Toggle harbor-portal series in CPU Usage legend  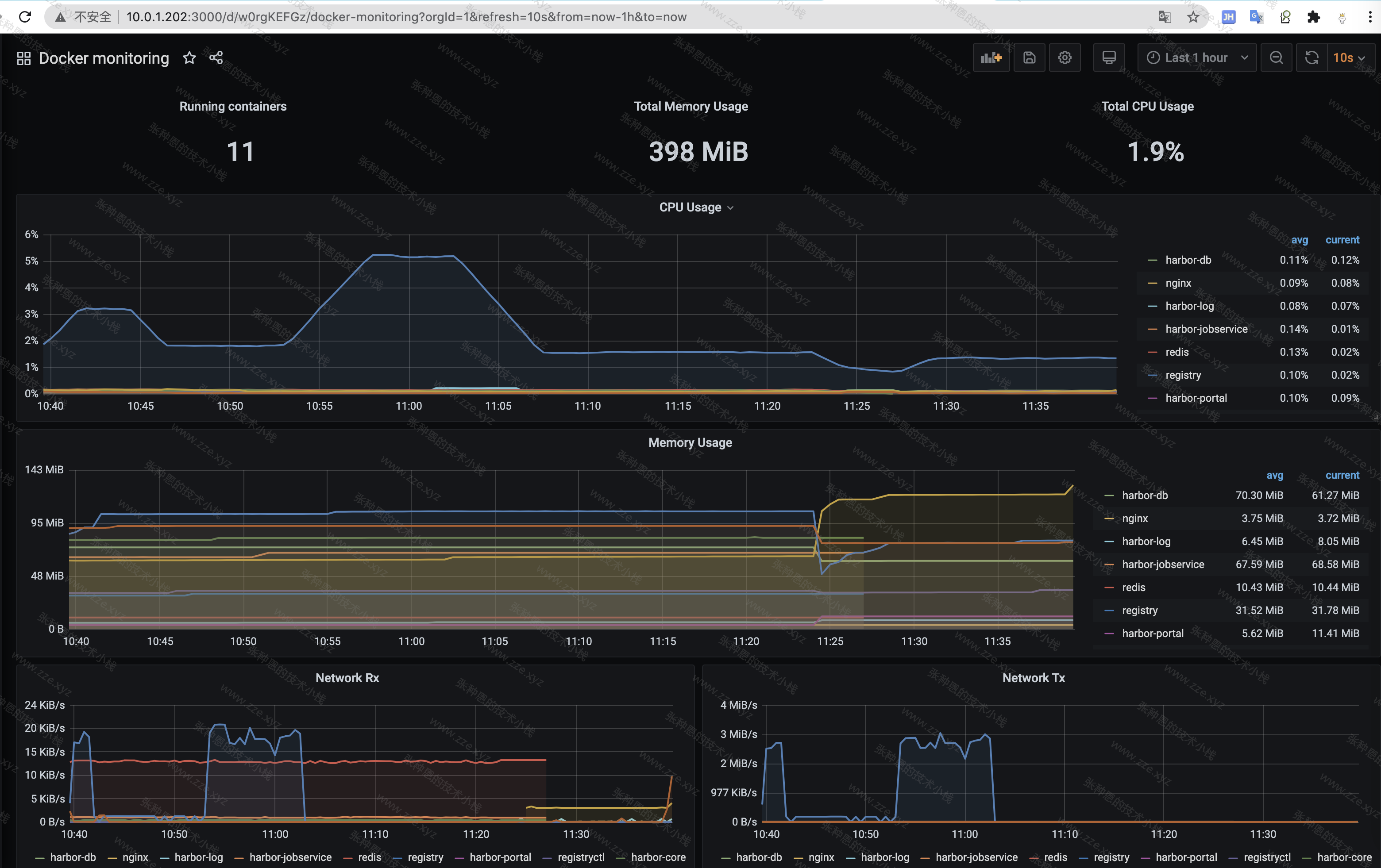pos(1196,398)
